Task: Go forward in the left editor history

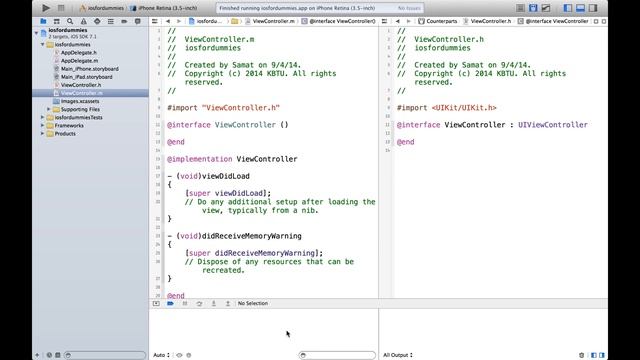Action: pos(179,21)
